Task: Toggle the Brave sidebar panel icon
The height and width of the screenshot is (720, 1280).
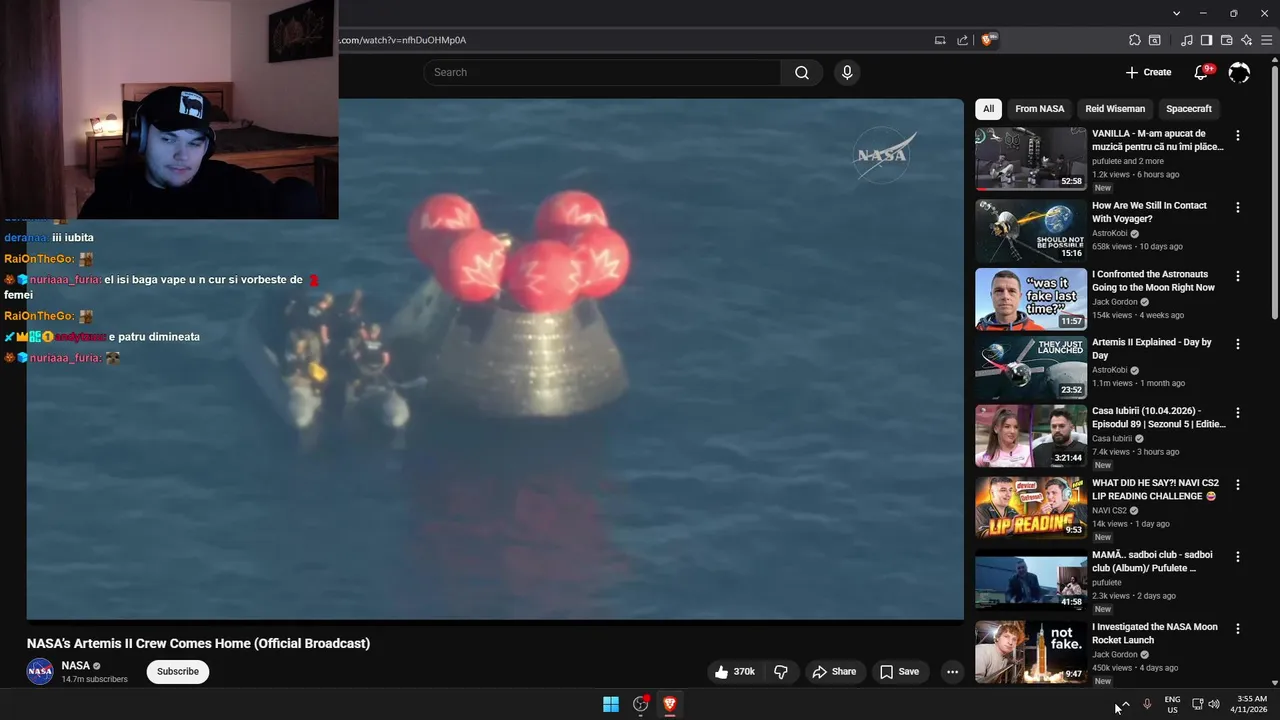Action: tap(1206, 40)
